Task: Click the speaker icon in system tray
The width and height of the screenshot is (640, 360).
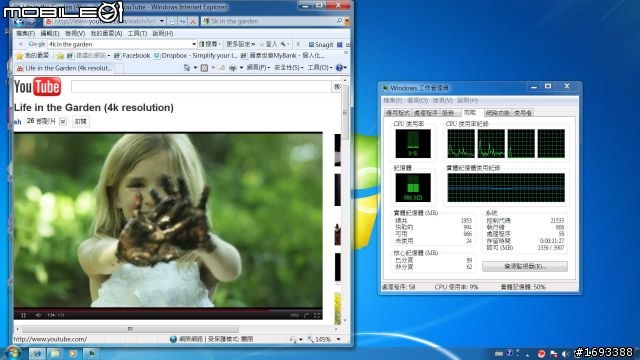Action: tap(565, 353)
